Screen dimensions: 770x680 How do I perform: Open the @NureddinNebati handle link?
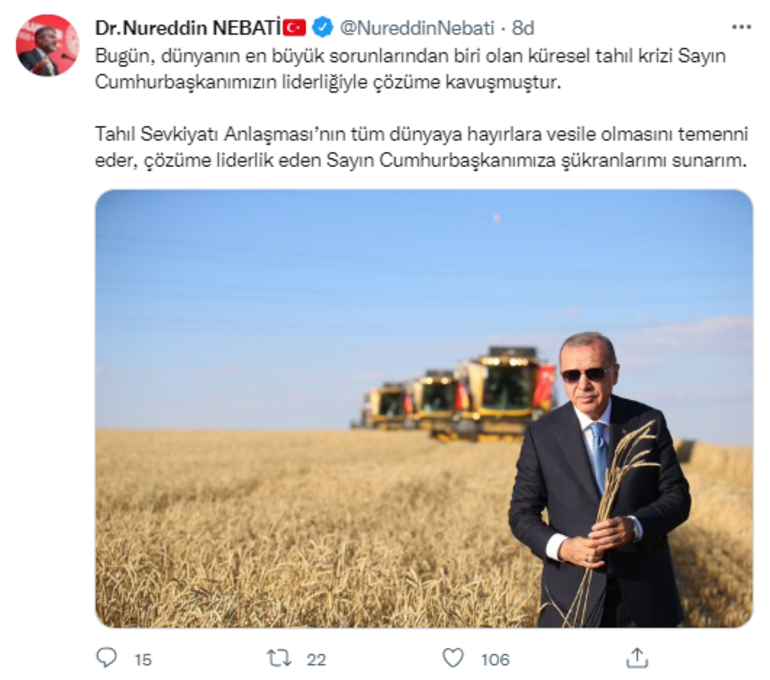(x=416, y=28)
